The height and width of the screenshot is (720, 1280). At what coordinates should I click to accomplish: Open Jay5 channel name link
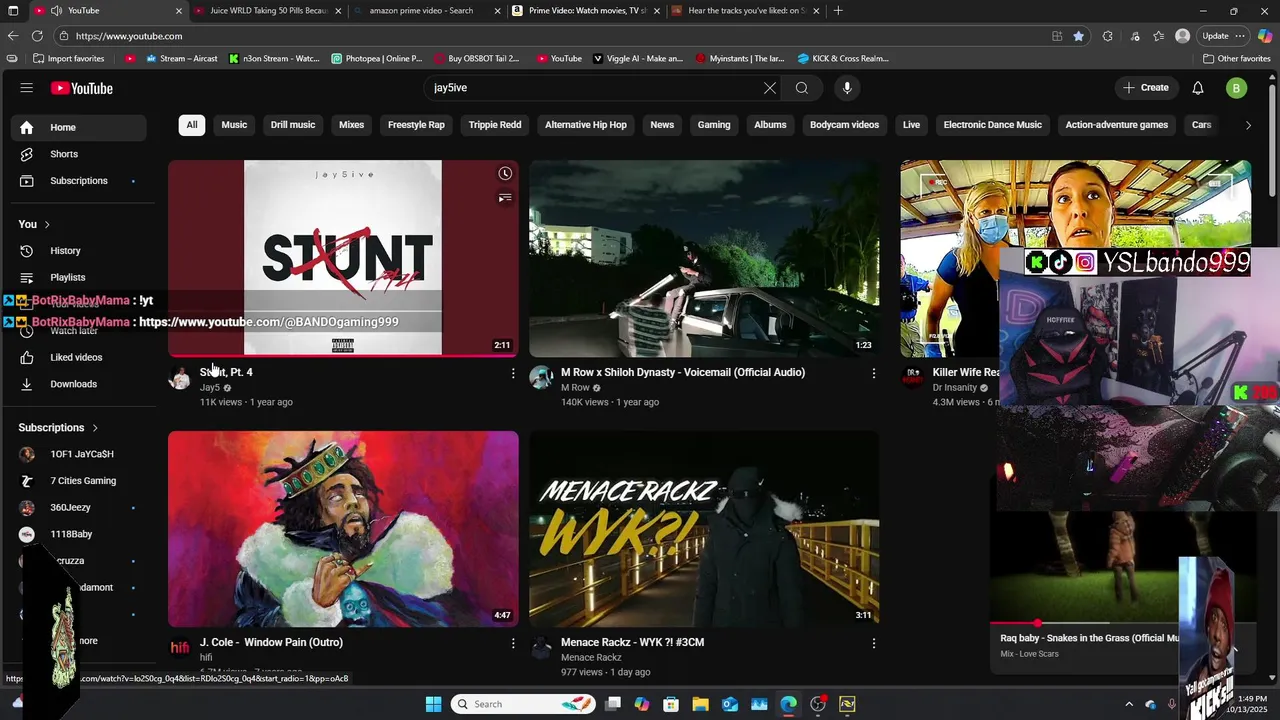point(210,388)
